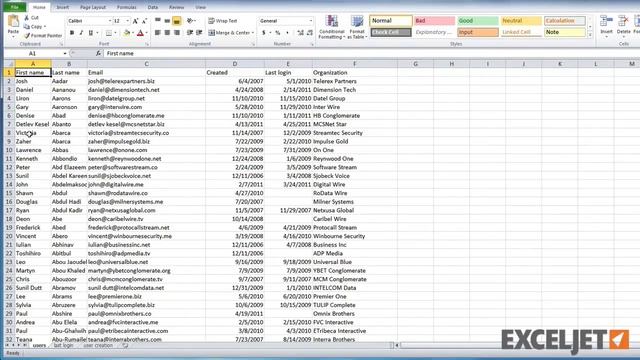Click the insert new worksheet icon

tap(125, 346)
